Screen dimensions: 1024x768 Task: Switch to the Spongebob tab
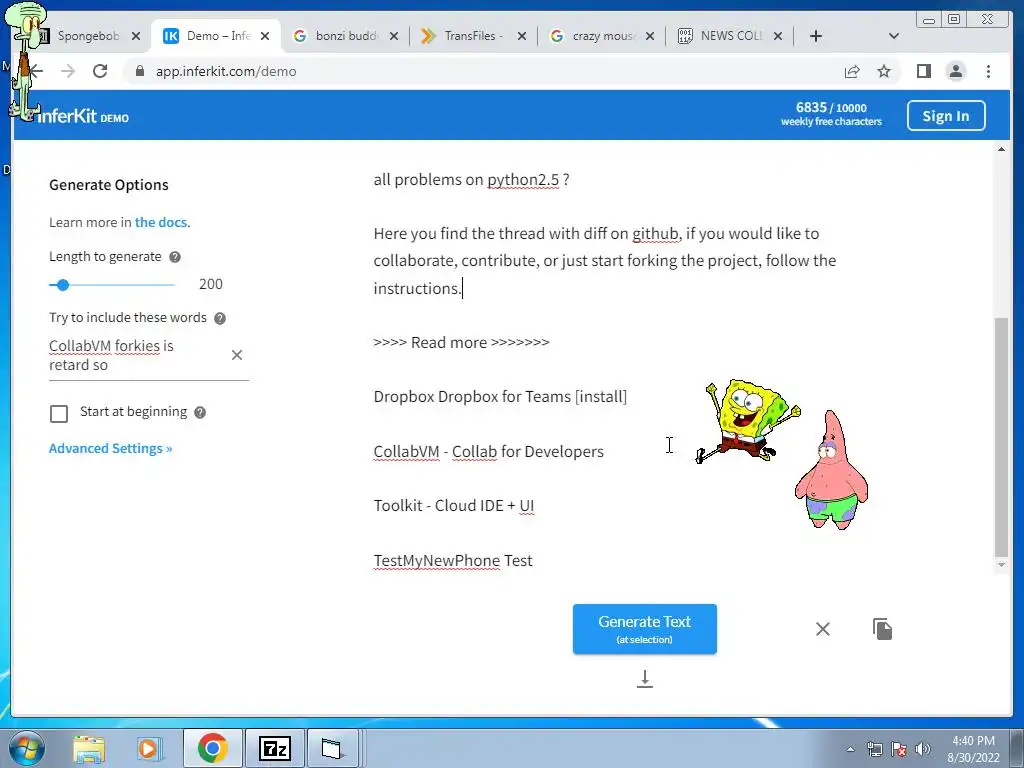pyautogui.click(x=88, y=36)
